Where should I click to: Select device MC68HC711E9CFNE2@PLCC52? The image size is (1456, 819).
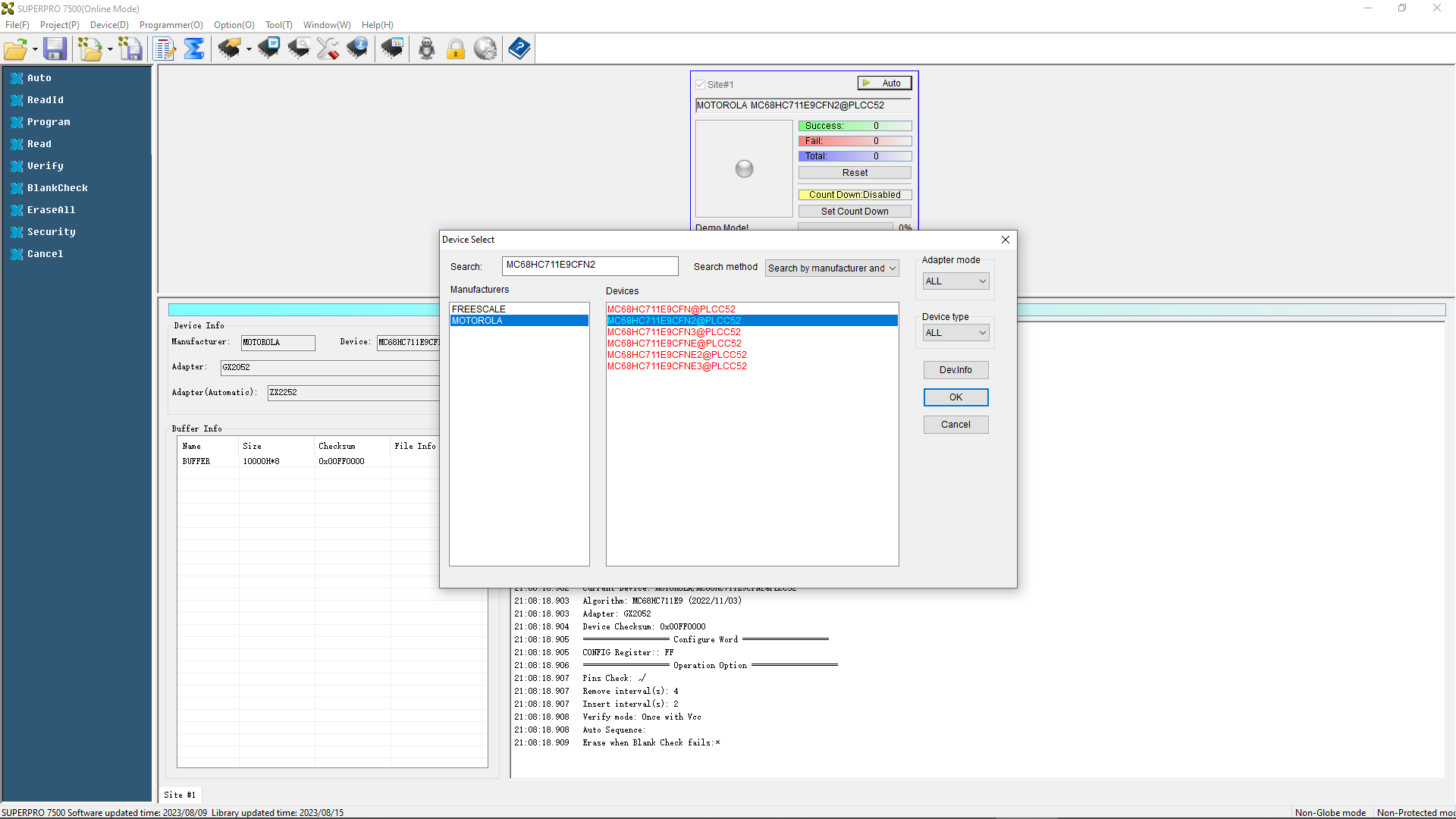752,355
